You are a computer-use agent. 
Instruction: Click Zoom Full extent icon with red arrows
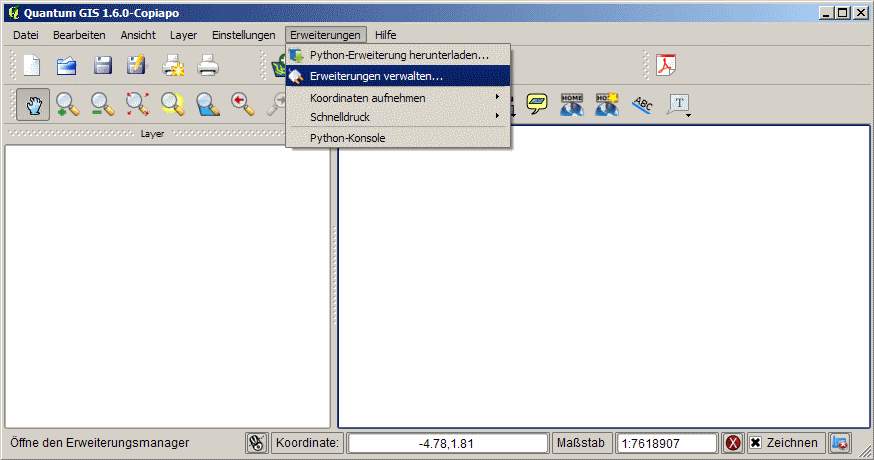coord(137,104)
